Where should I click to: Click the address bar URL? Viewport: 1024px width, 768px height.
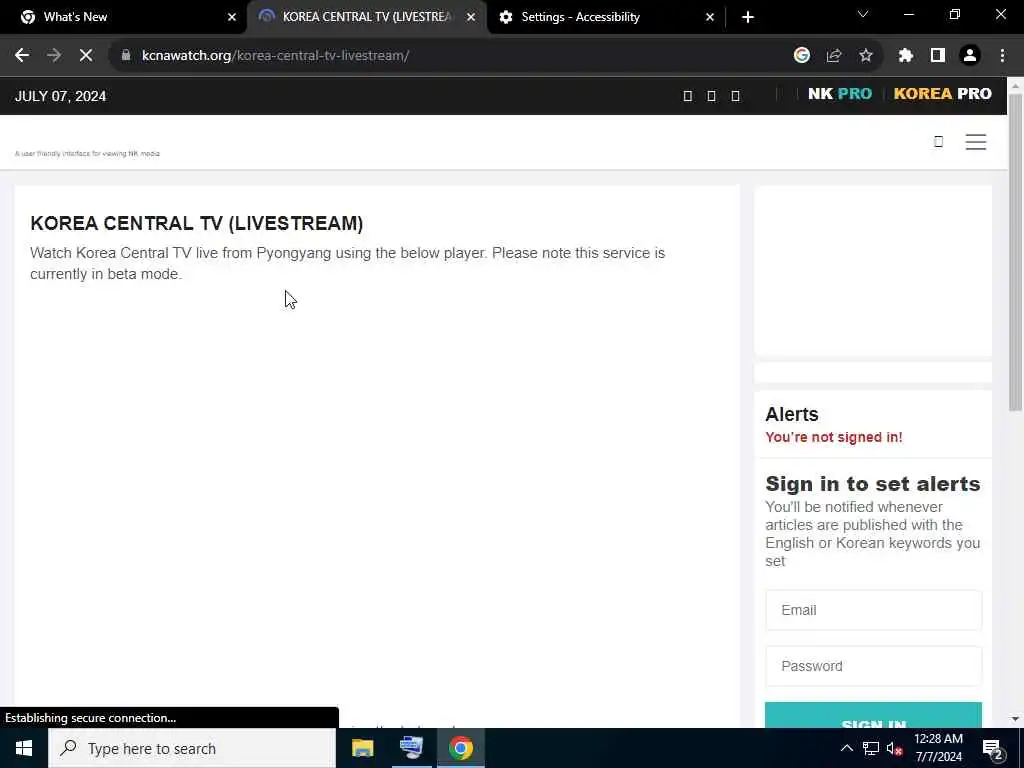coord(275,56)
